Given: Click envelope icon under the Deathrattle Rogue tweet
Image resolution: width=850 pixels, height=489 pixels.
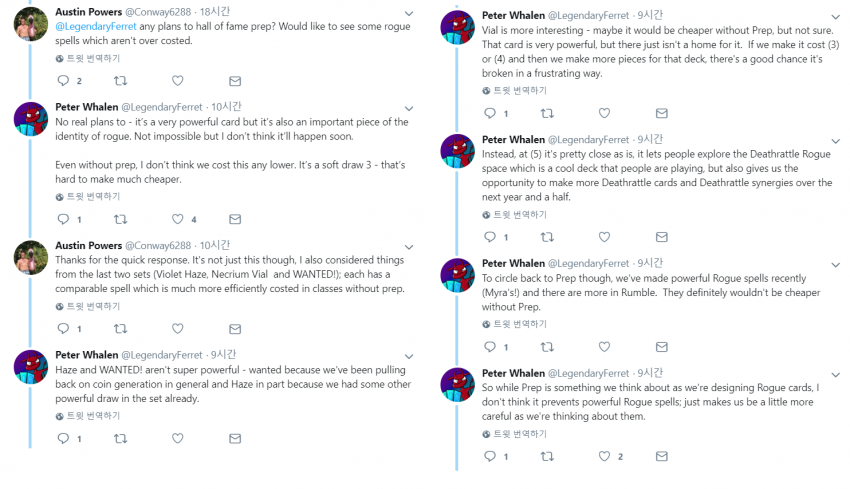Looking at the screenshot, I should pos(661,237).
